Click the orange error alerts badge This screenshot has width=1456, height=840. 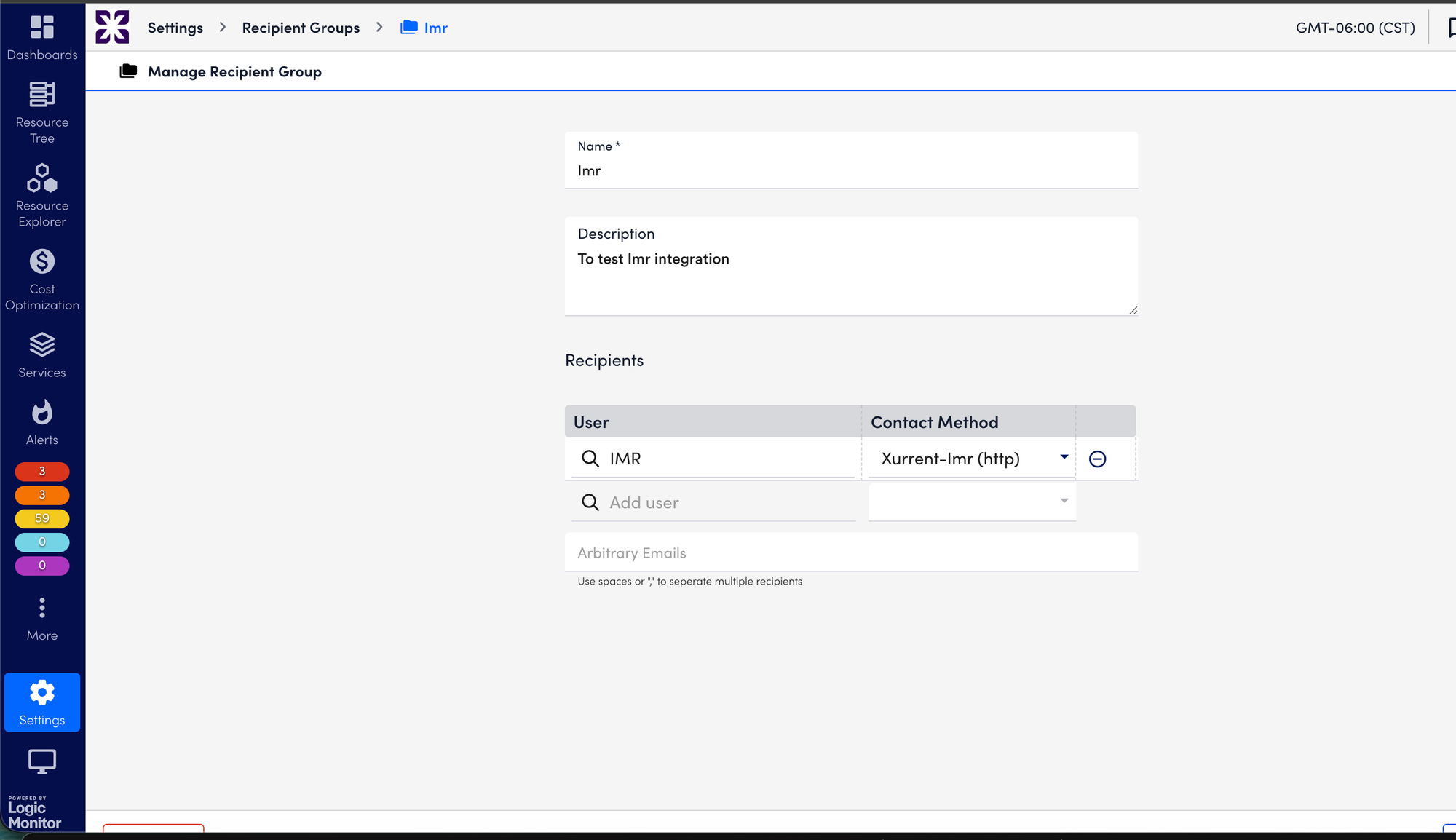click(x=42, y=495)
